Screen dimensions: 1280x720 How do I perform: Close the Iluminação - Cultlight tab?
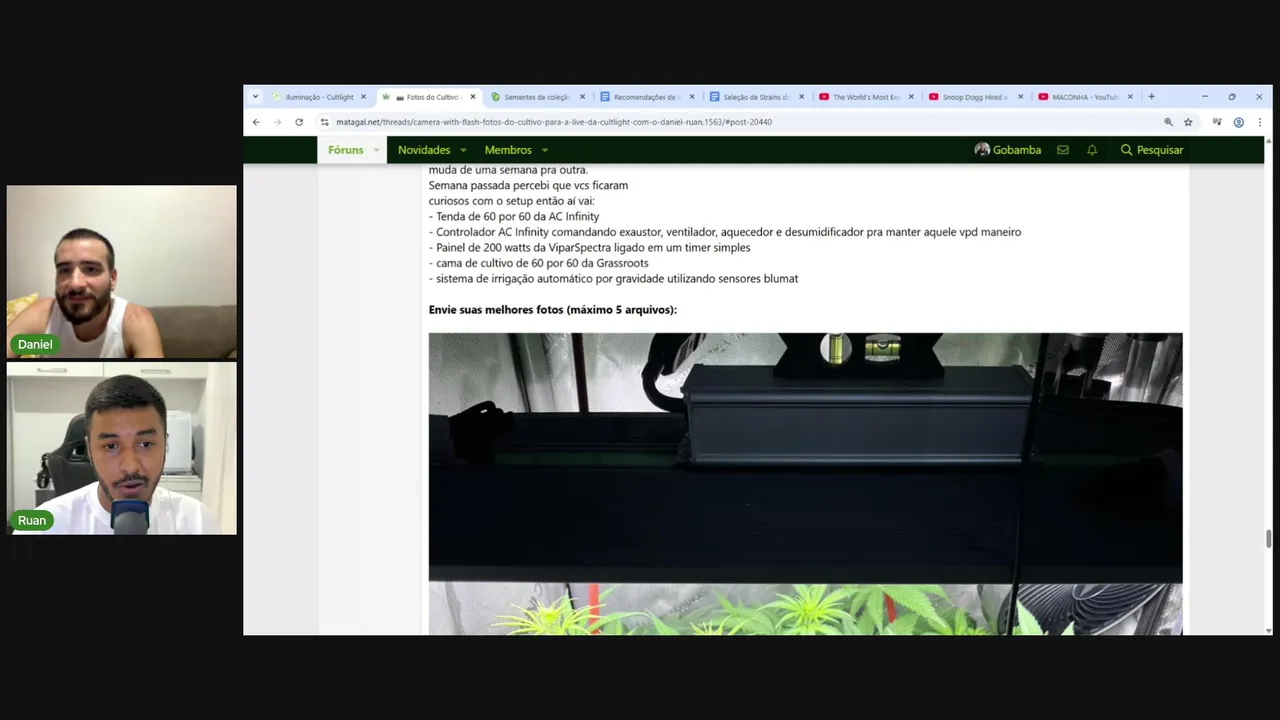coord(363,97)
